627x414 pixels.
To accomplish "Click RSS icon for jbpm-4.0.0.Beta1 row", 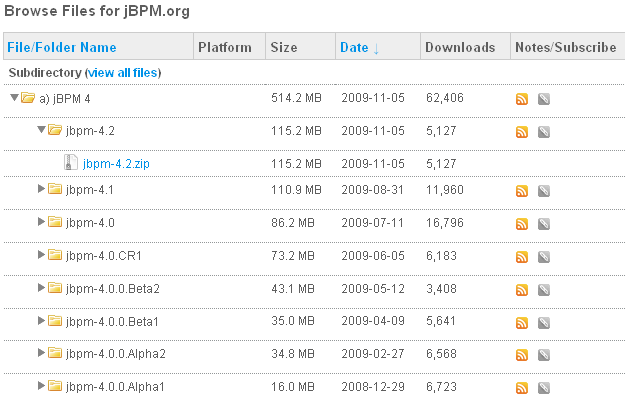I will click(x=521, y=322).
